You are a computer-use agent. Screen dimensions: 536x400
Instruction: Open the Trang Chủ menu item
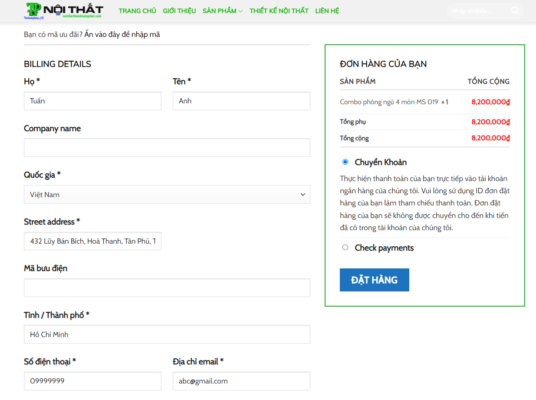[137, 11]
